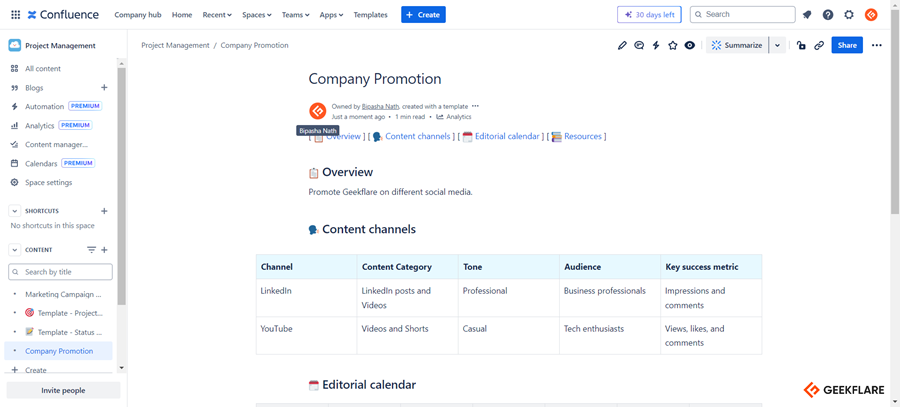Click the sidebar scroll down arrow
This screenshot has height=407, width=900.
(x=121, y=367)
